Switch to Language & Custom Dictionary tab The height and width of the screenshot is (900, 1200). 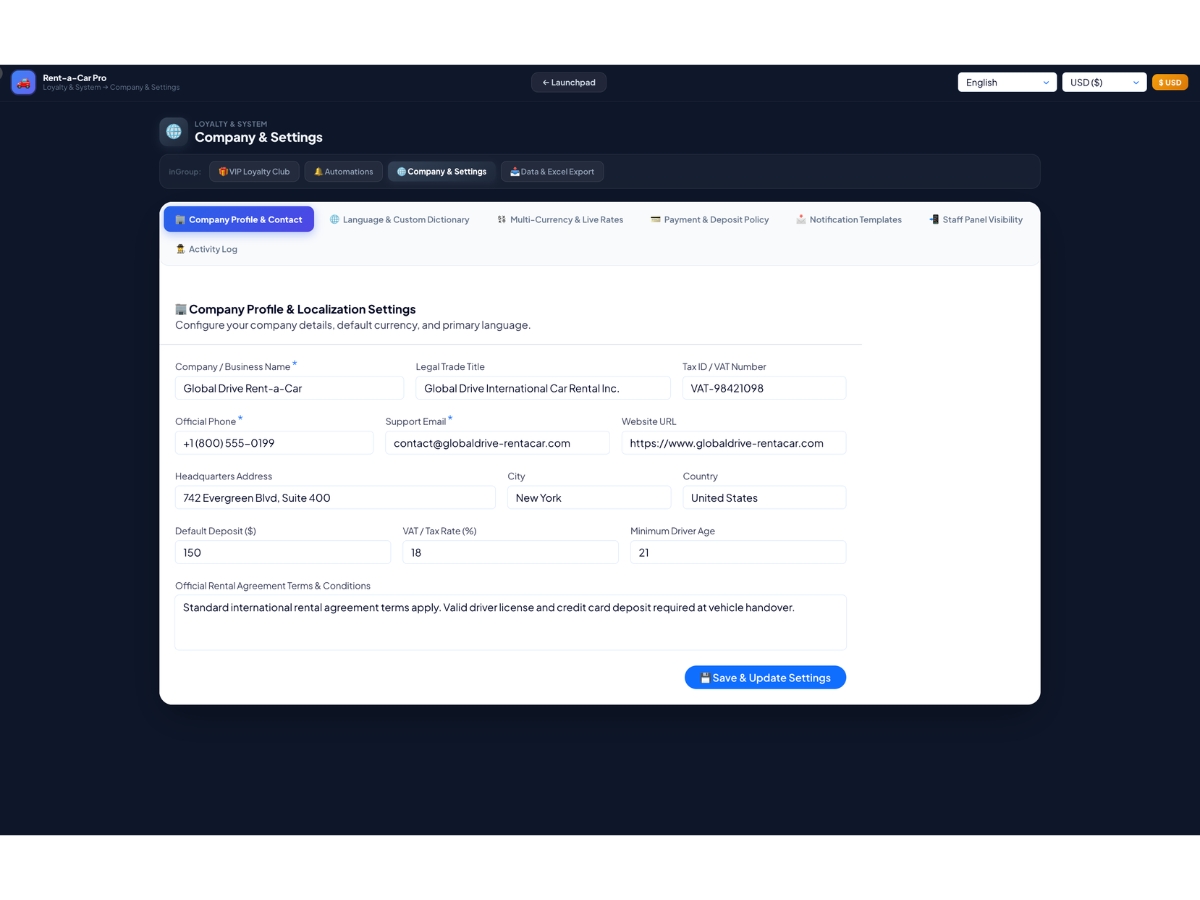pos(400,219)
